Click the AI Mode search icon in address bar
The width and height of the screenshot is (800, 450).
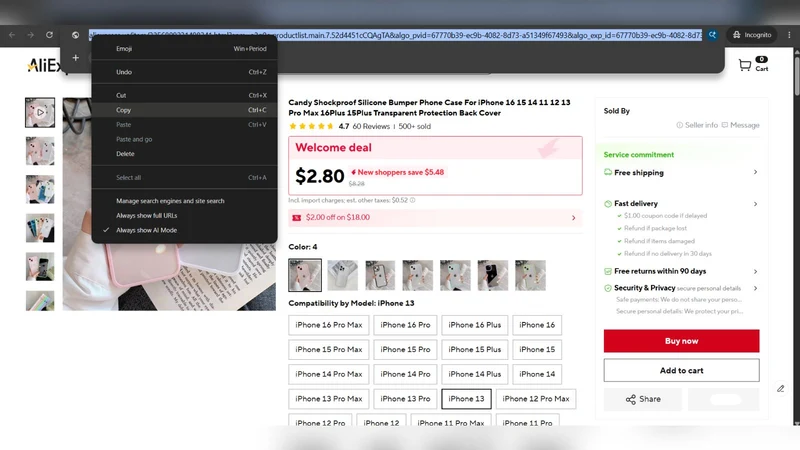click(x=713, y=35)
